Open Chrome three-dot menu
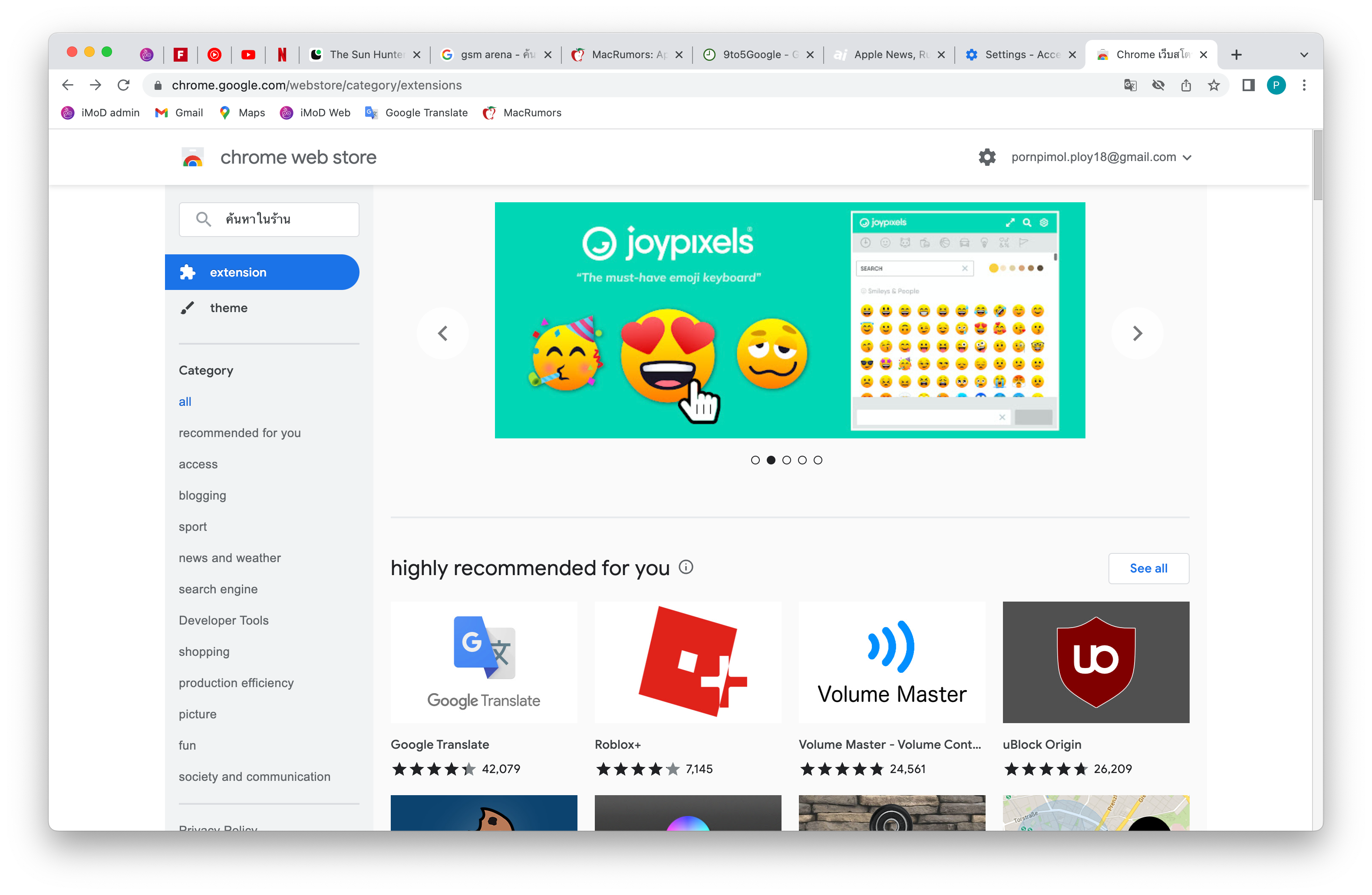The image size is (1372, 895). (x=1304, y=86)
